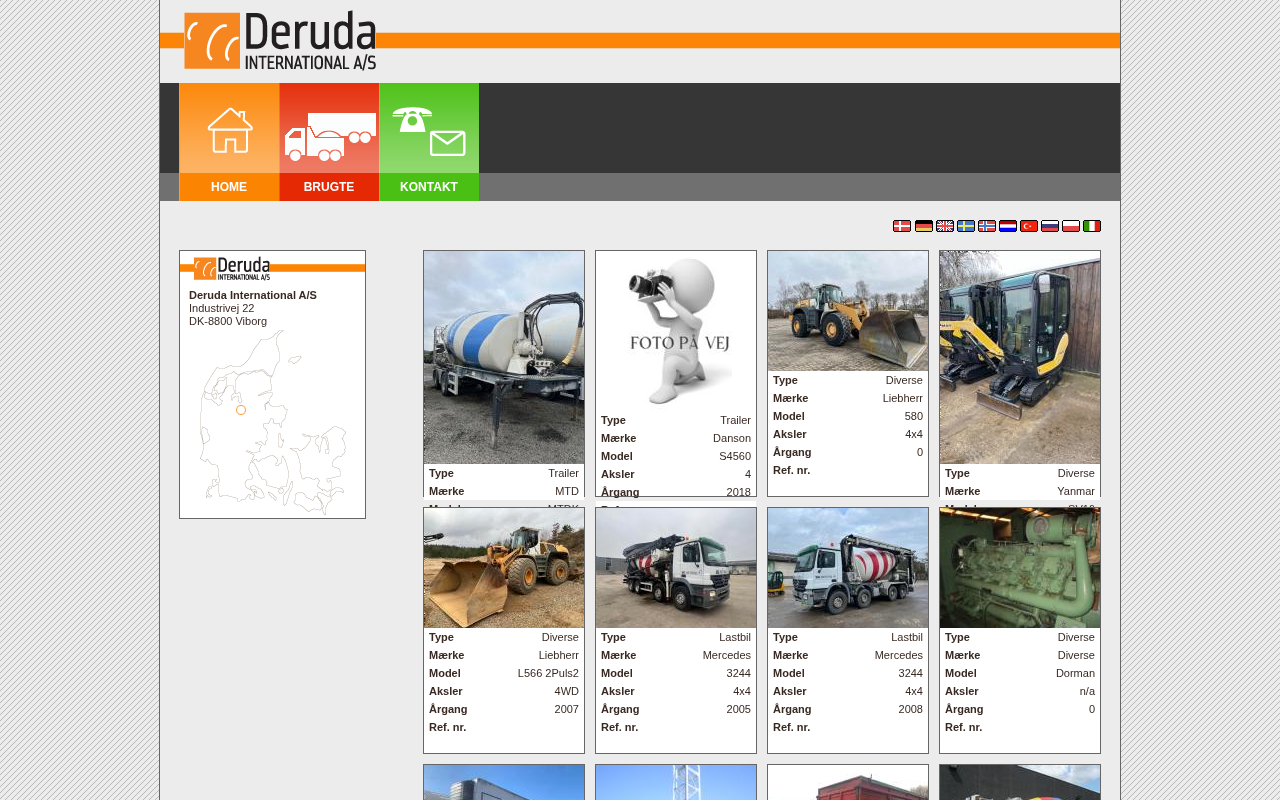Click the '2007' year value
The width and height of the screenshot is (1280, 800).
tap(567, 709)
